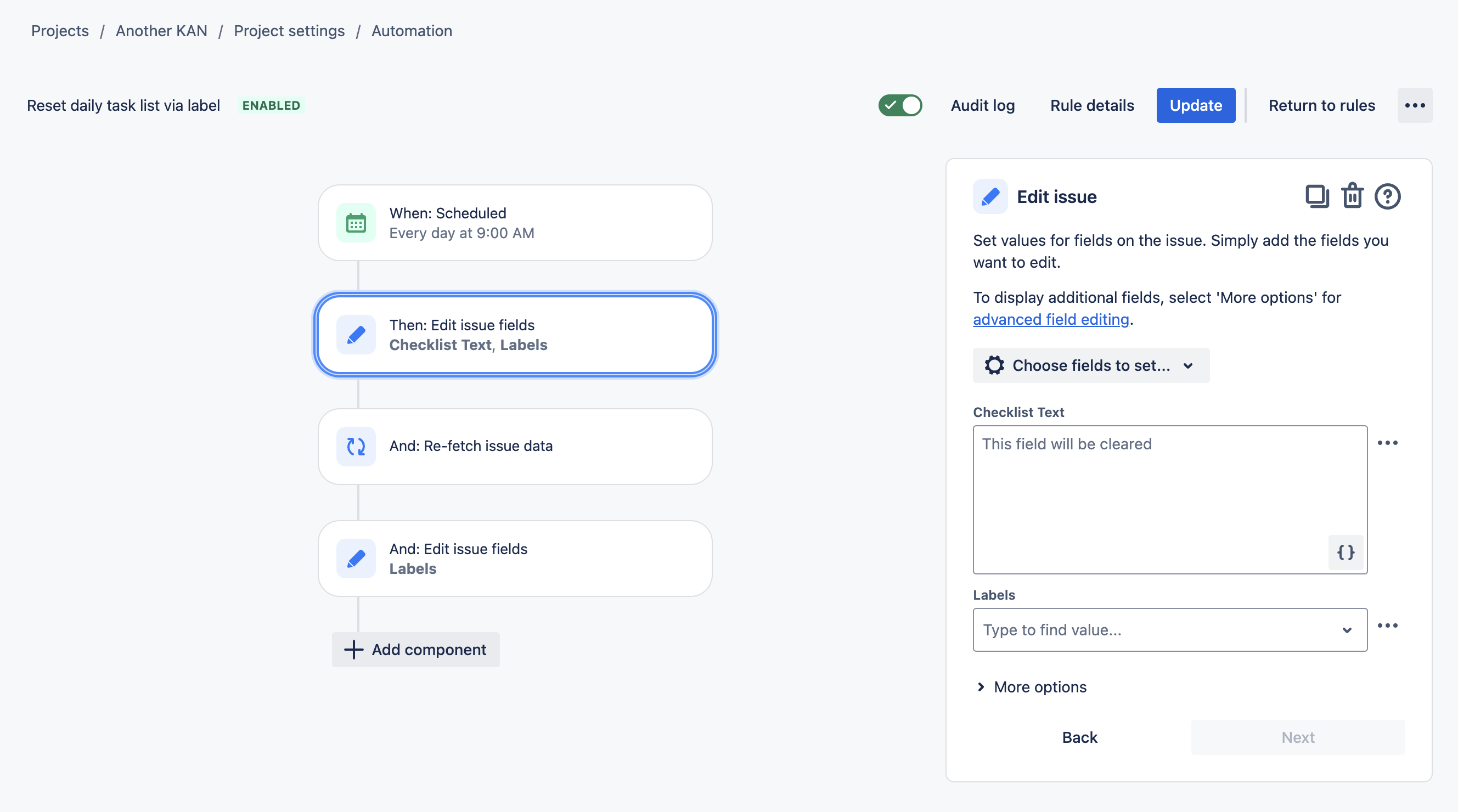Screen dimensions: 1458x812
Task: Click the blue Update button
Action: (1195, 106)
